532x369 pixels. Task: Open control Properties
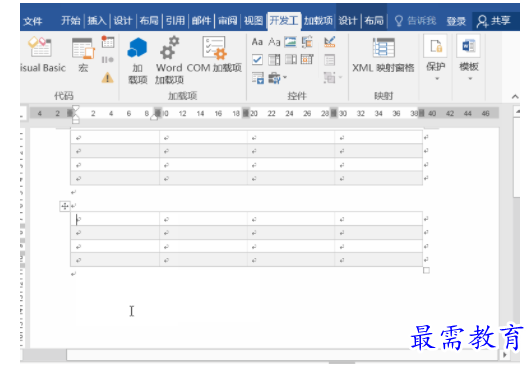329,60
